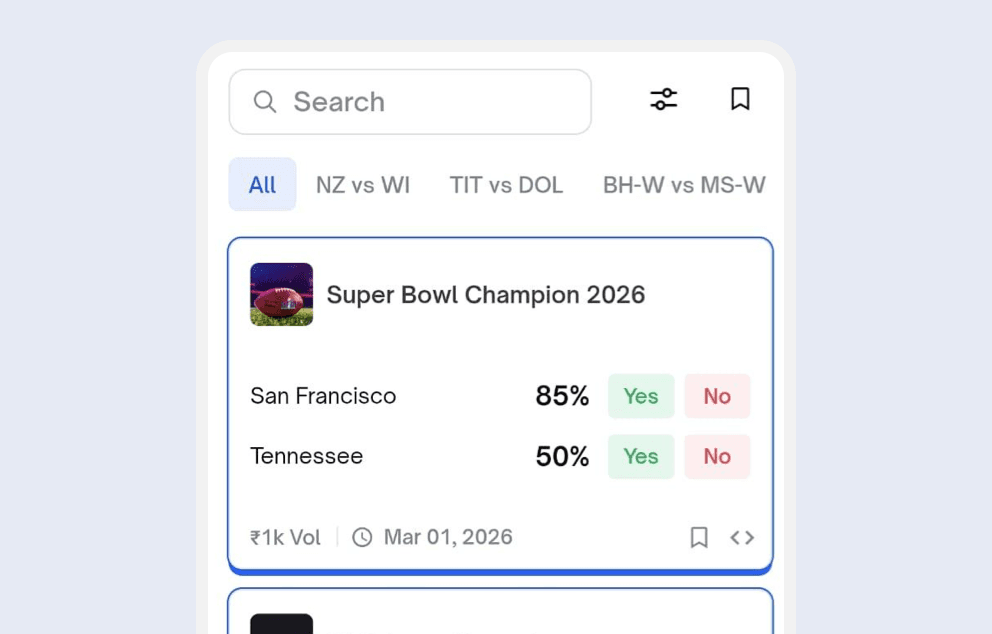Switch to the All tab
This screenshot has height=634, width=992.
tap(262, 184)
